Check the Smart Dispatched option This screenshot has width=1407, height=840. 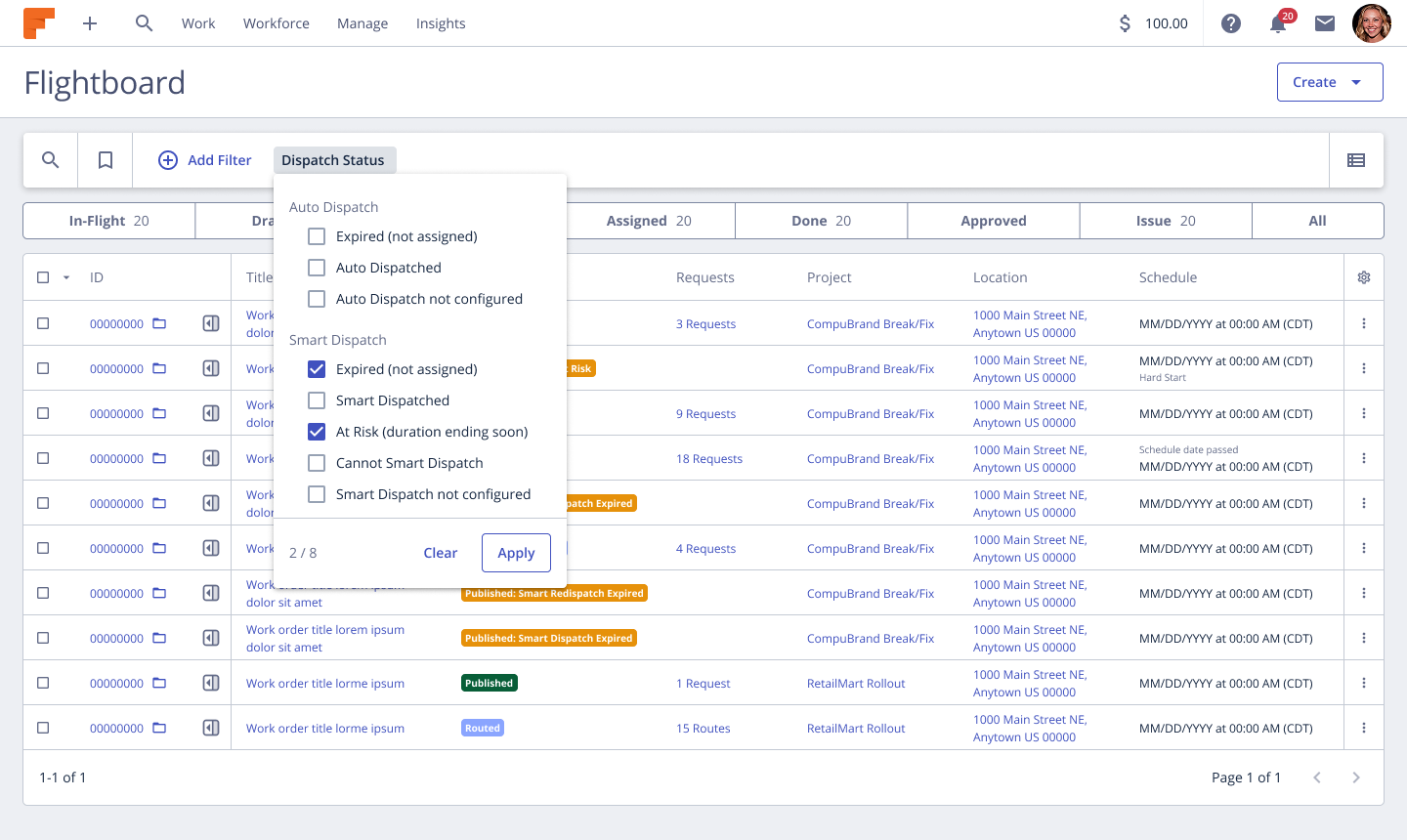pos(317,400)
